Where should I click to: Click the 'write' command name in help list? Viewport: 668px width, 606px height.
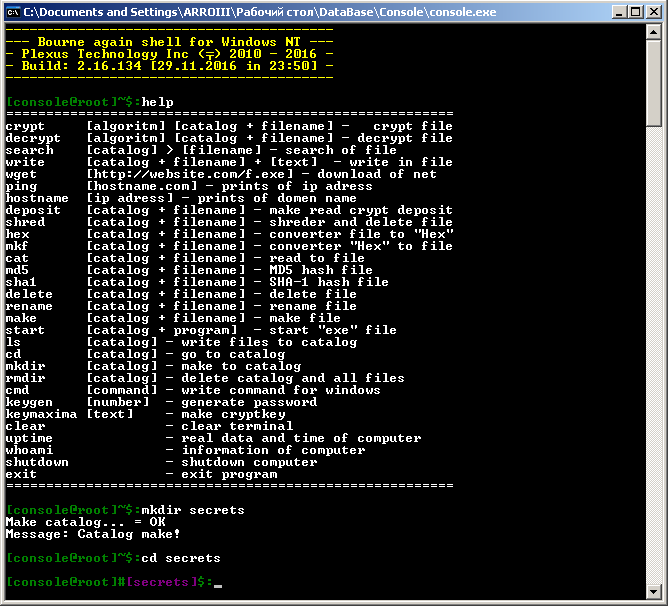(x=25, y=162)
